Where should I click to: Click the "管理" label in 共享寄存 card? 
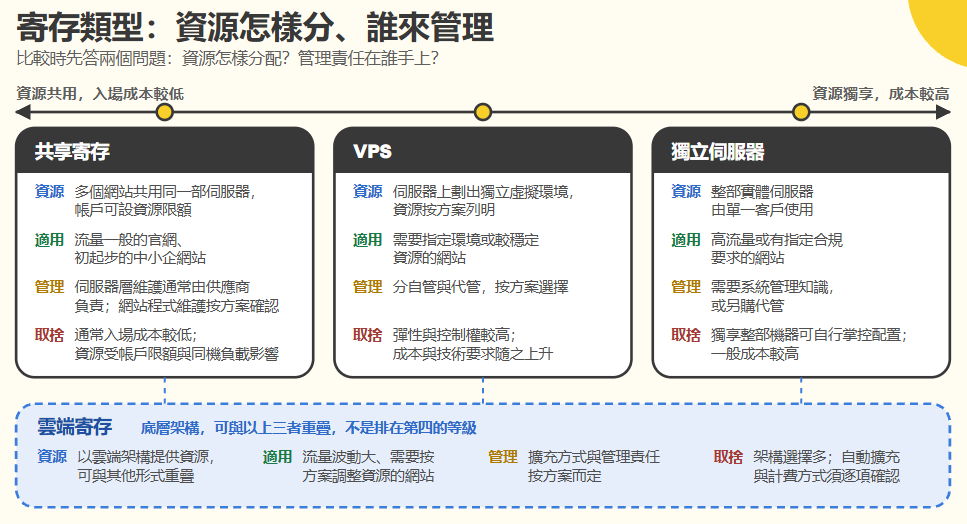coord(49,287)
